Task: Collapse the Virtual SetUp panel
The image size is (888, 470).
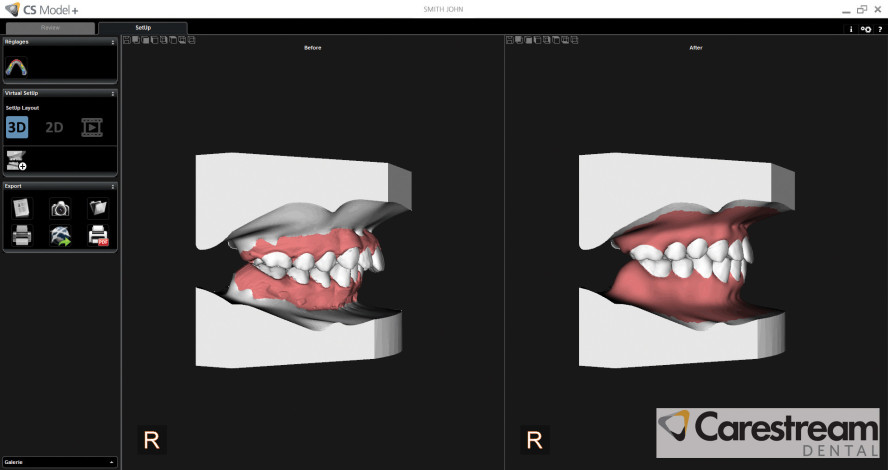Action: (113, 93)
